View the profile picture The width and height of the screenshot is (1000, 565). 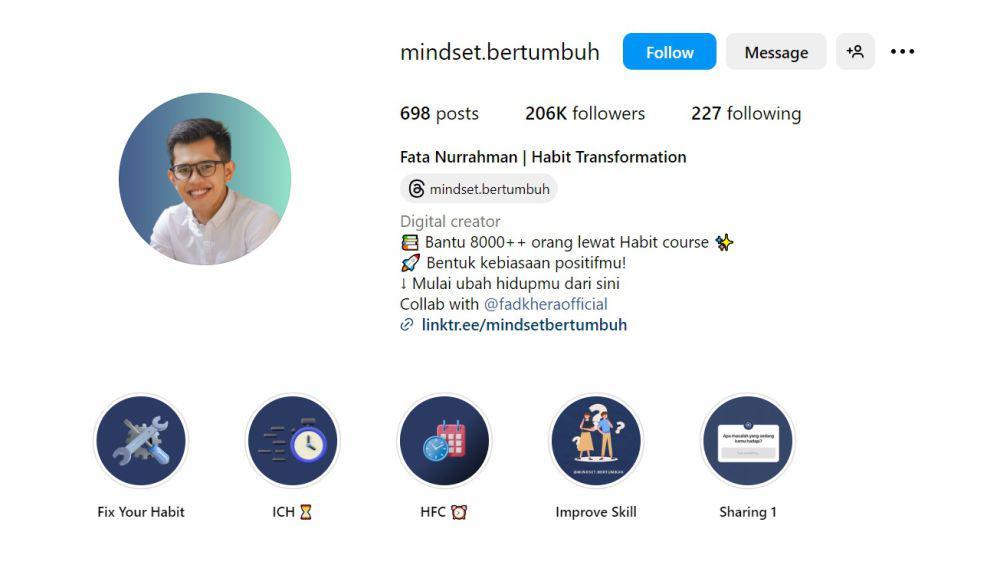click(205, 179)
